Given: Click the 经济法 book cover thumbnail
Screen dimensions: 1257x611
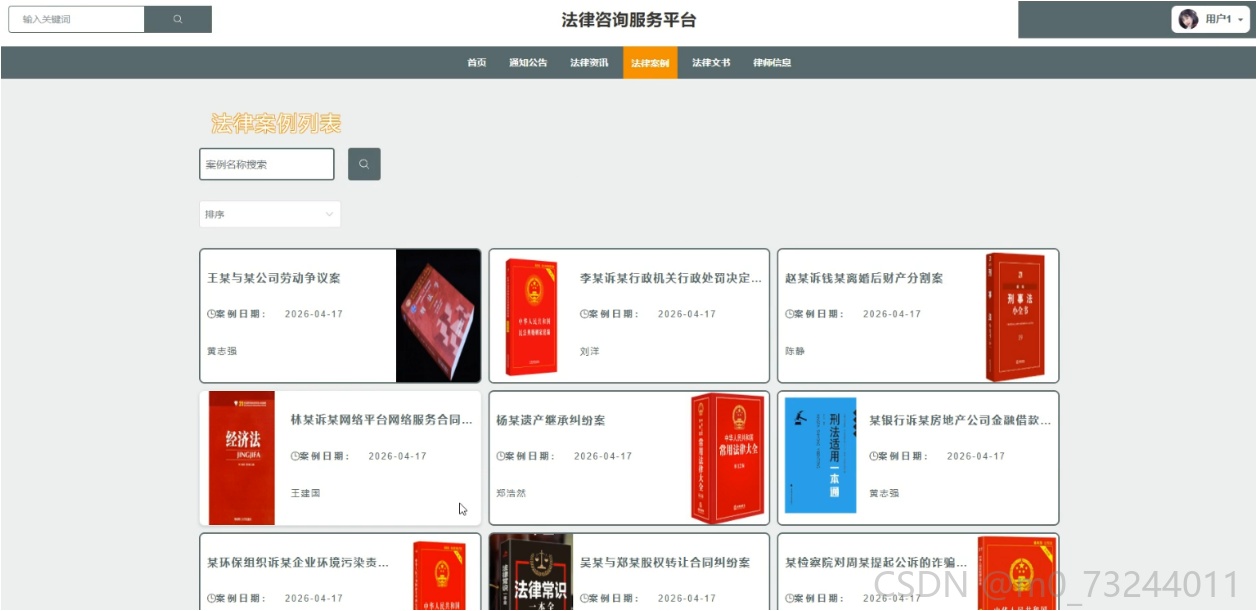Looking at the screenshot, I should 242,458.
